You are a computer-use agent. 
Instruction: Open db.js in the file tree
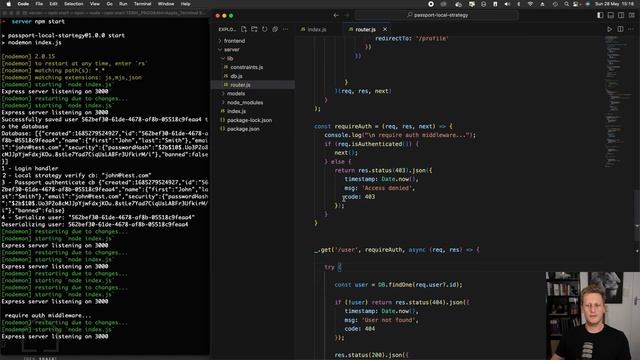236,76
